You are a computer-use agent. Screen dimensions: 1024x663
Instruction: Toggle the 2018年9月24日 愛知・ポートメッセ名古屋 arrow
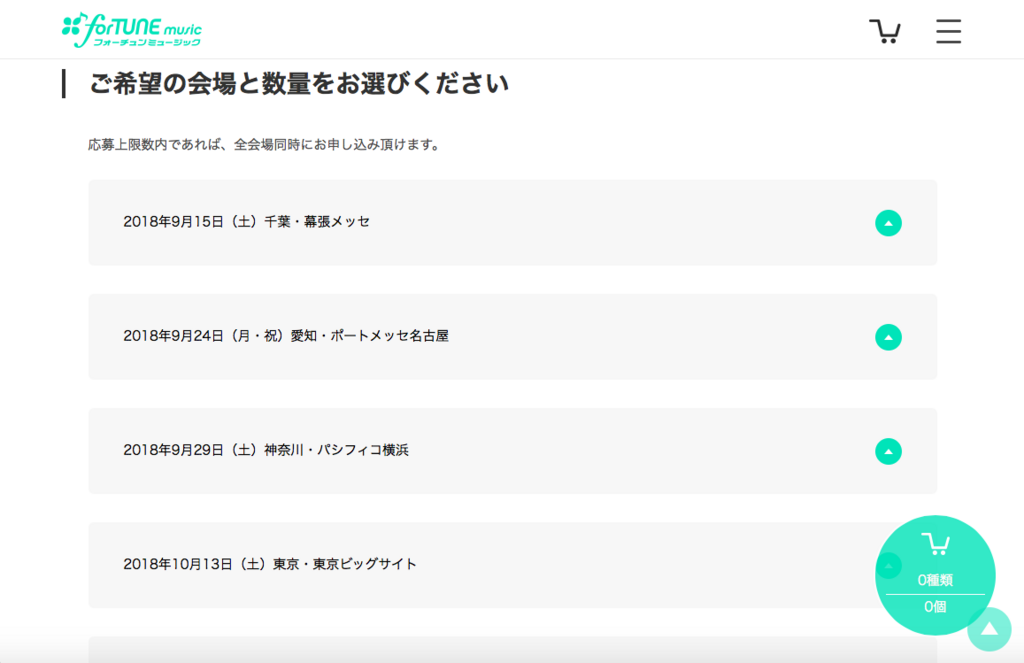coord(888,337)
